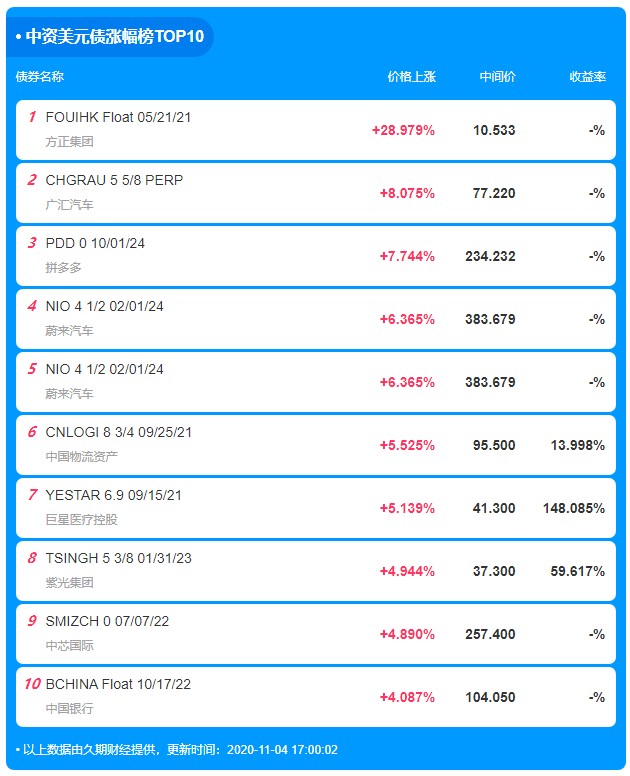Open YESTAR 6.9 09/15/21 bond entry

[316, 508]
